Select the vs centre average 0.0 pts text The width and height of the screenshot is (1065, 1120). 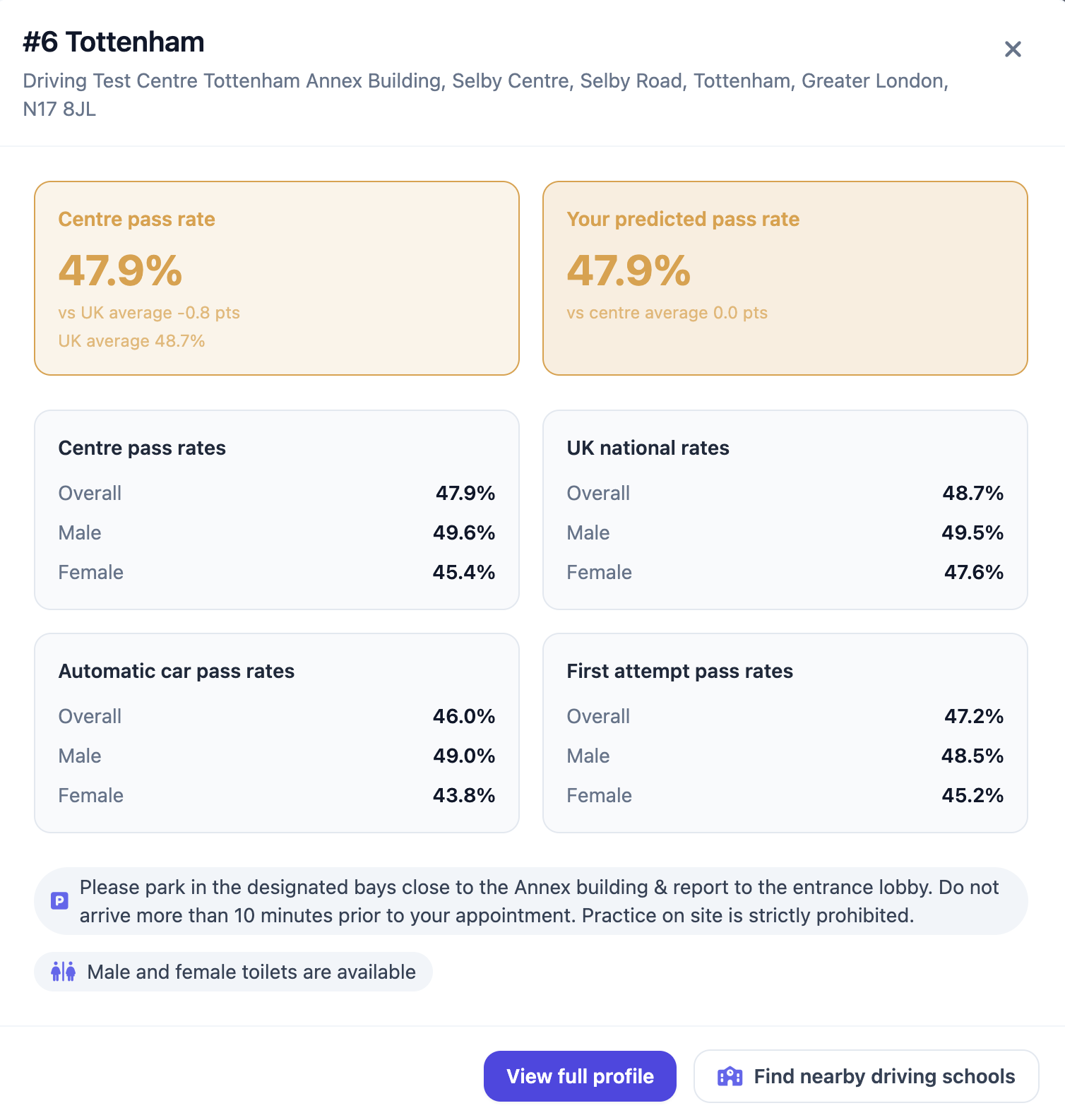tap(667, 312)
